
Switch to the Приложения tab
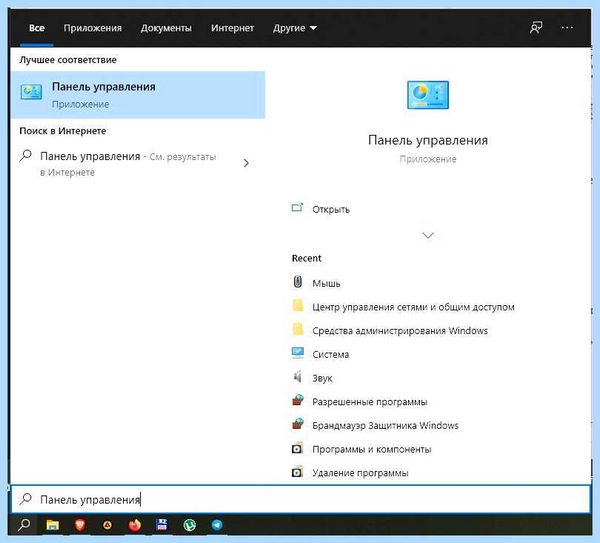pos(93,28)
